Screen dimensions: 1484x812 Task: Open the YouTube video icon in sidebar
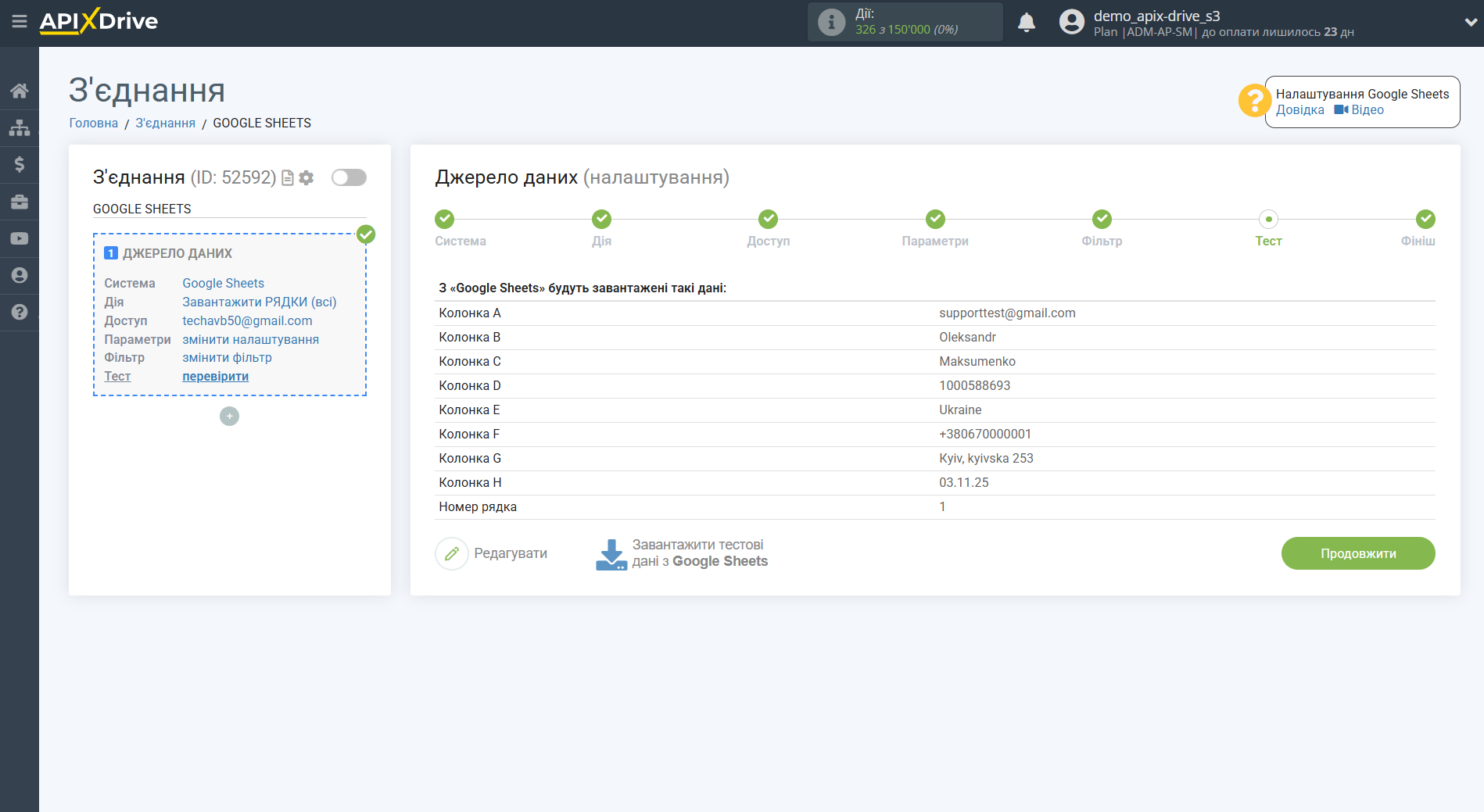coord(20,238)
